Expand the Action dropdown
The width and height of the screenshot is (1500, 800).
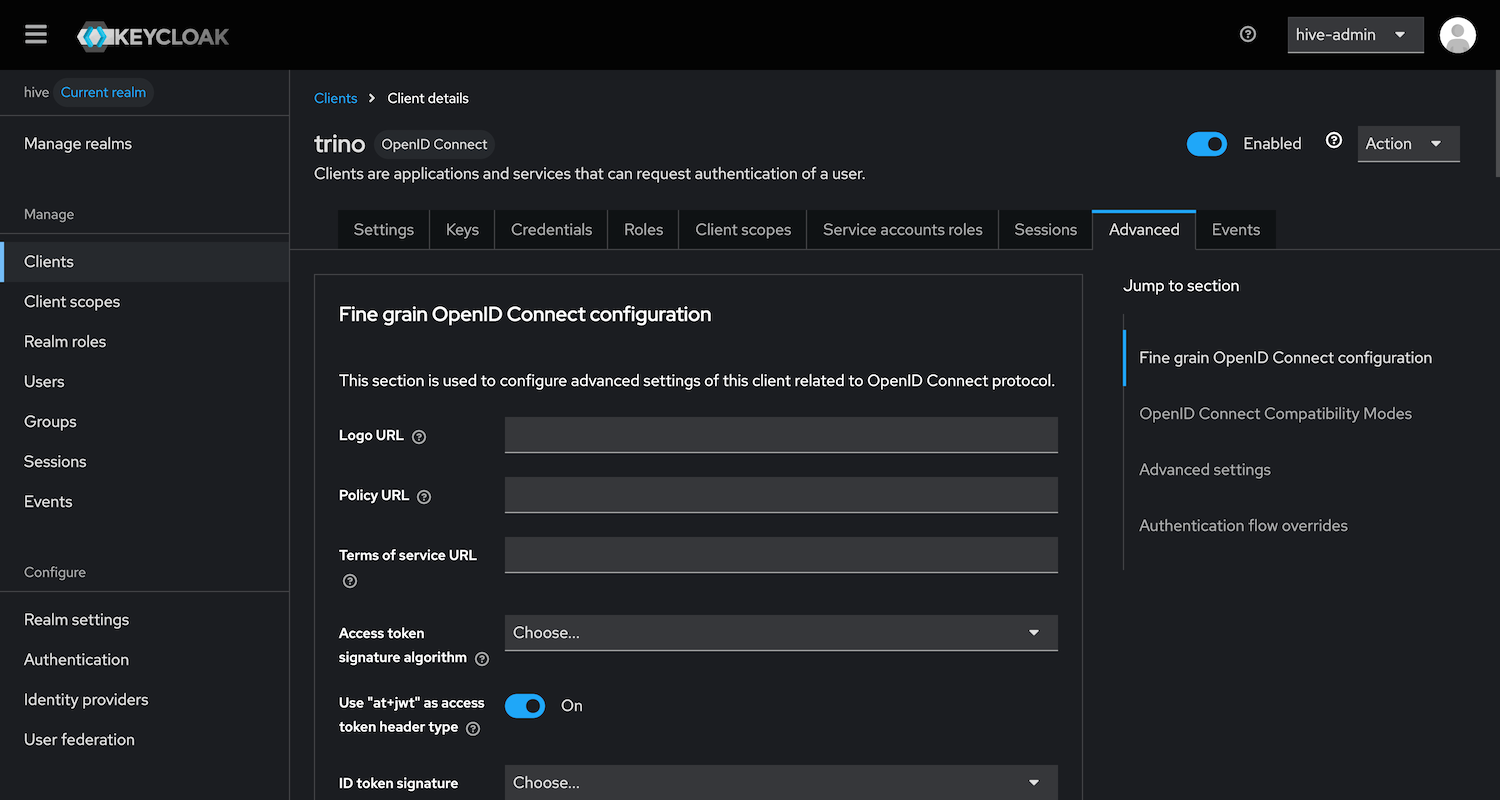(x=1408, y=144)
